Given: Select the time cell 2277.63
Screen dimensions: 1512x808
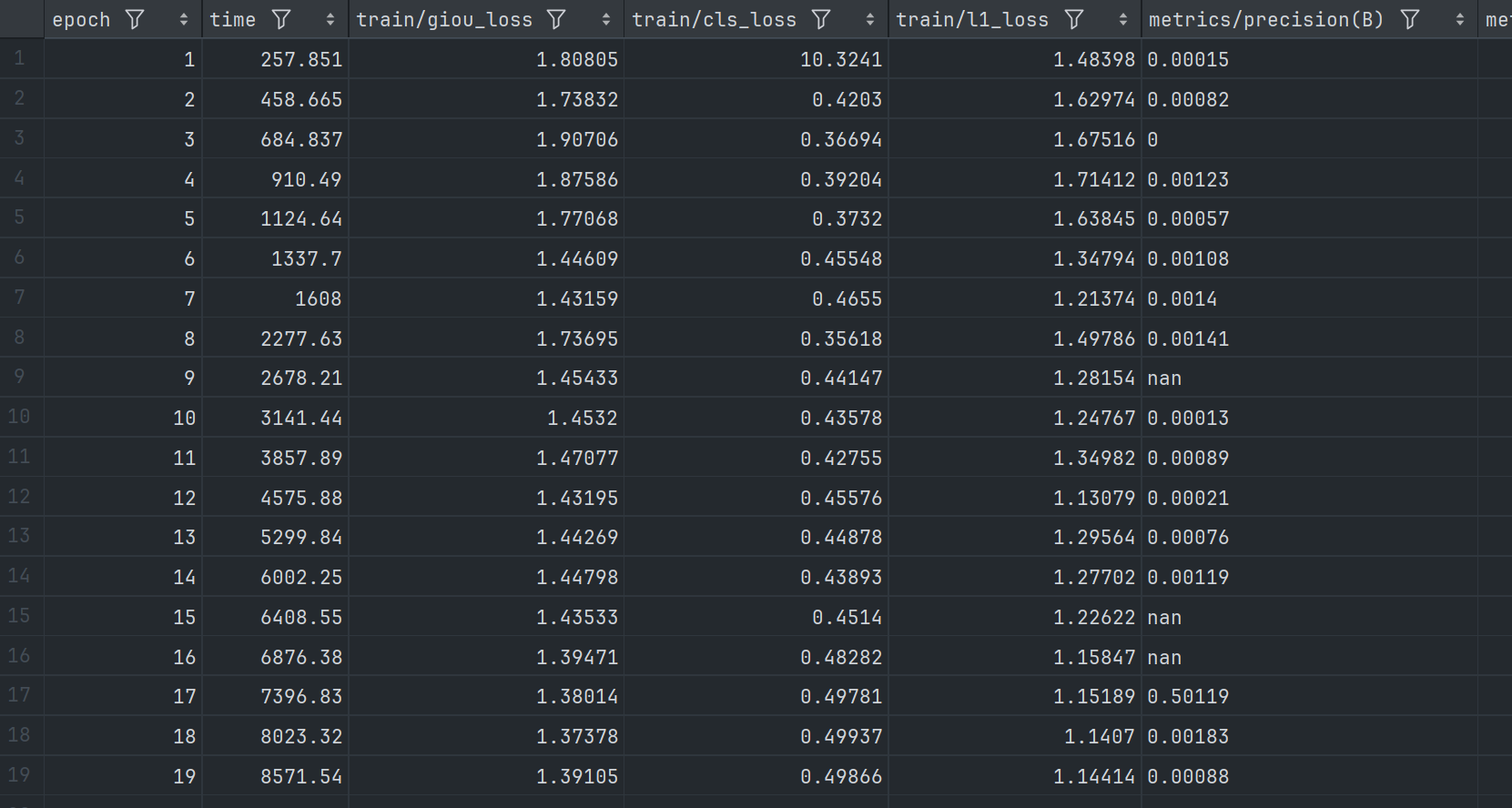Looking at the screenshot, I should click(x=301, y=338).
